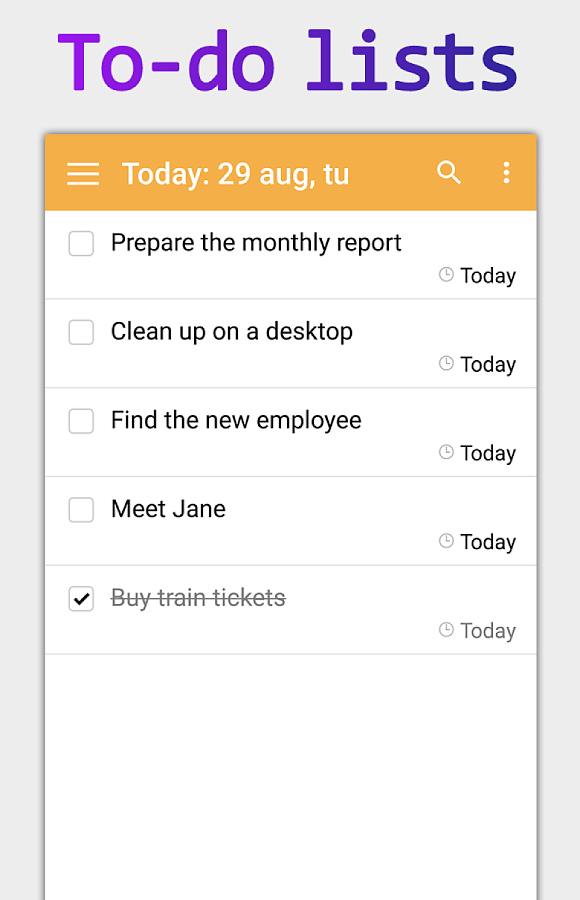Click clock icon on Find employee task
This screenshot has width=580, height=900.
click(446, 452)
